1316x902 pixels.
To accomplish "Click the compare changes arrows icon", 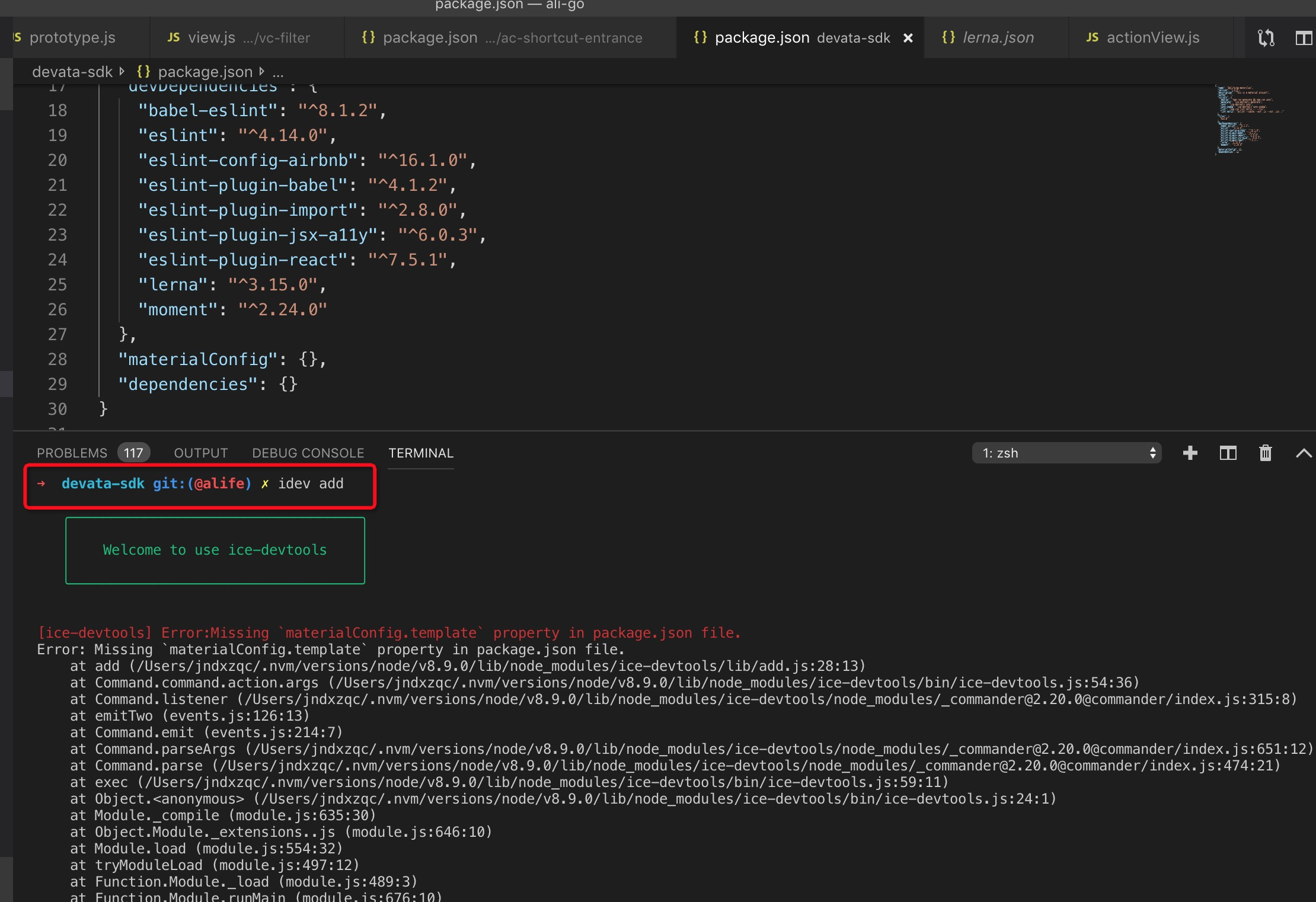I will 1267,37.
